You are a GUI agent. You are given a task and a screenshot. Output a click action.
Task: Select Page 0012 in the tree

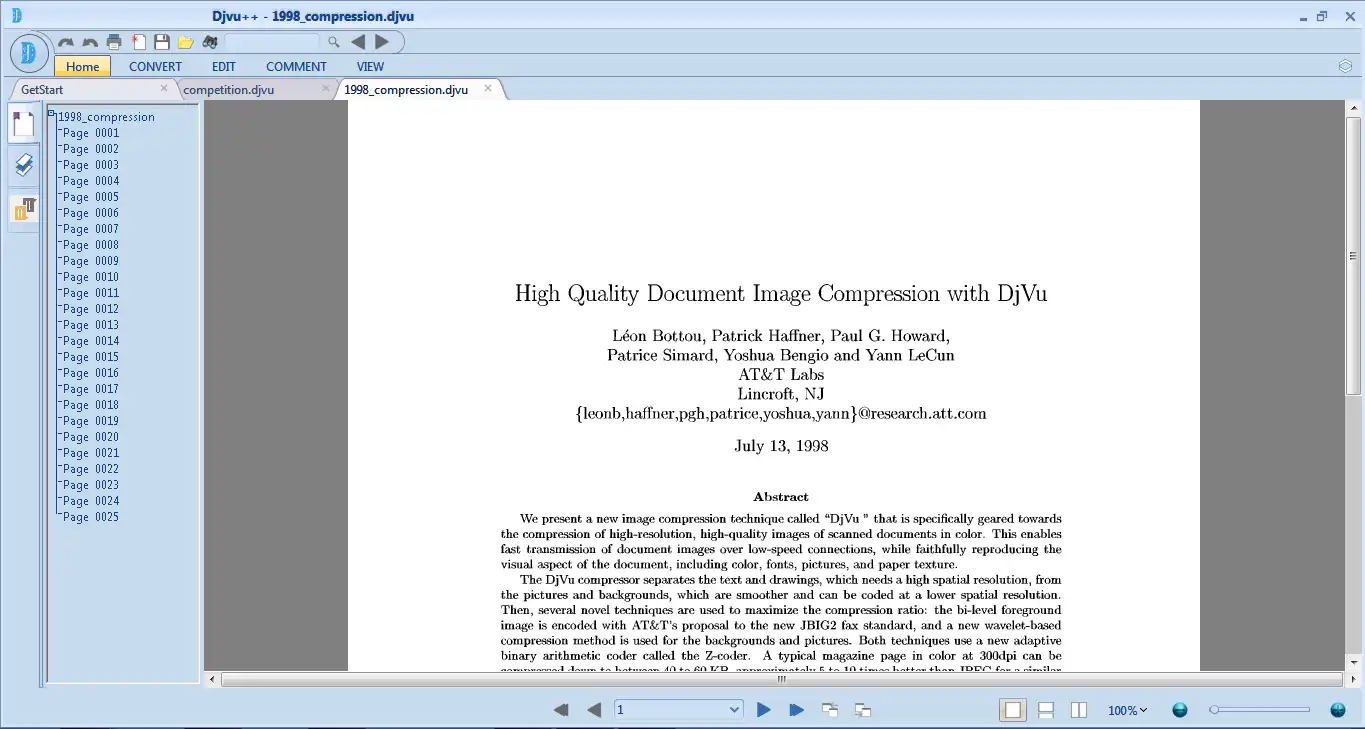pos(91,309)
